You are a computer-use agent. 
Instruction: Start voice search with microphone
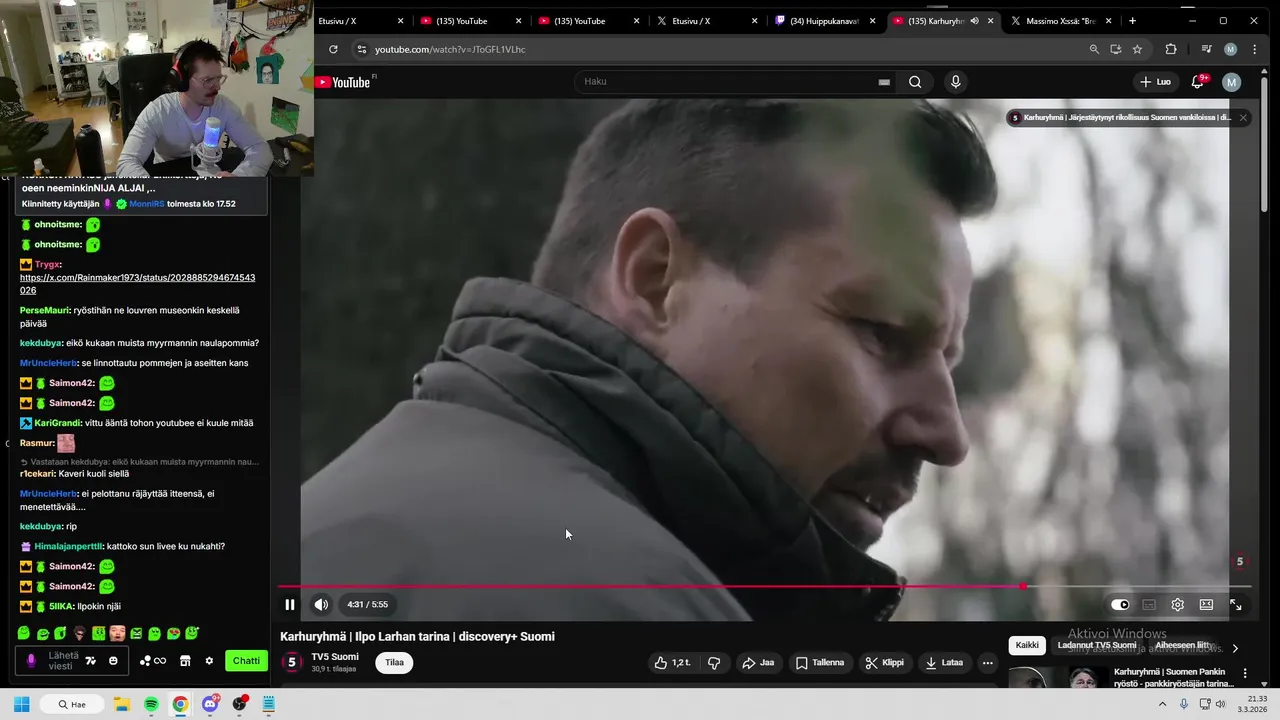[956, 82]
